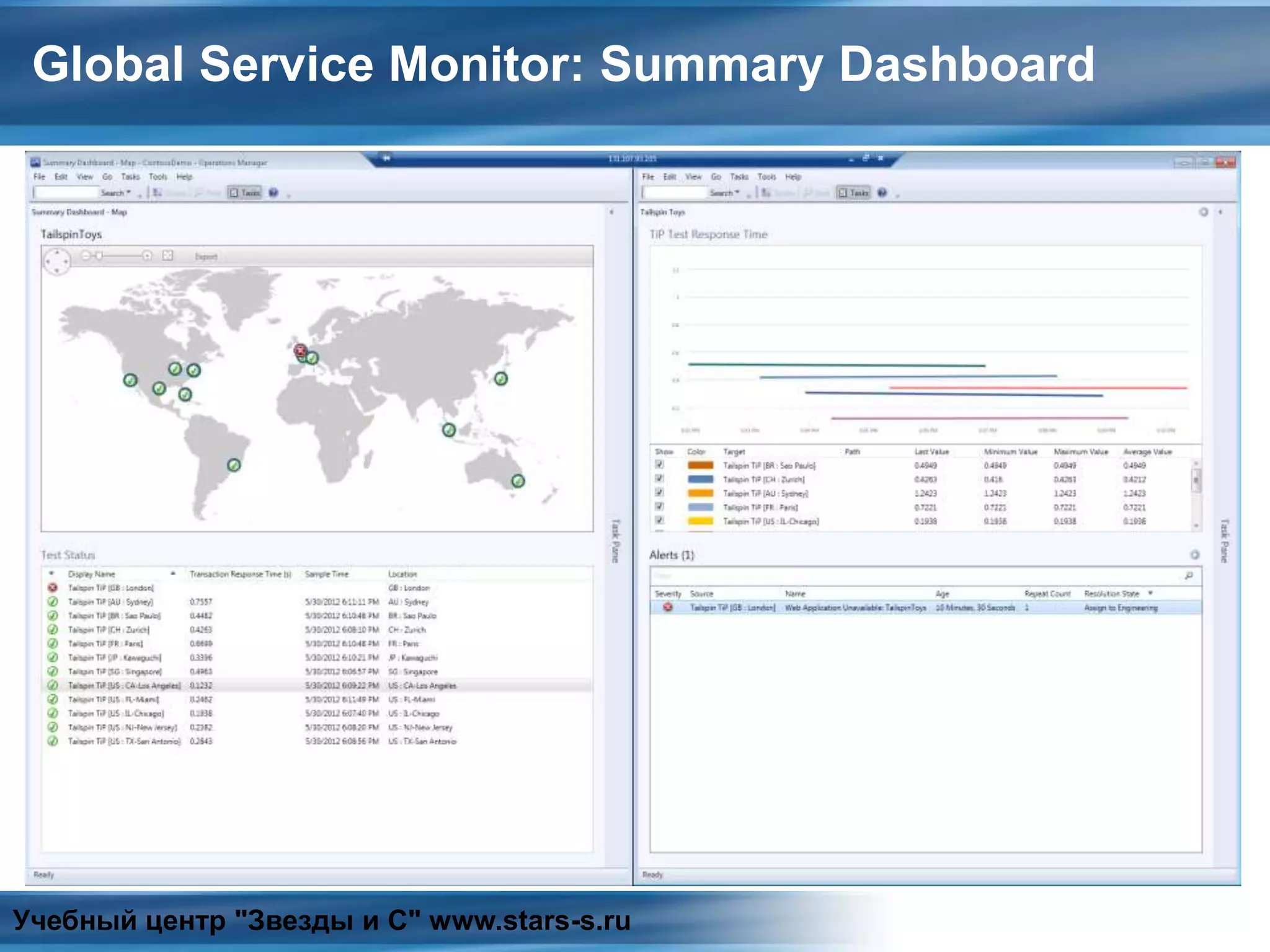Click London error status icon in Test Status
Image resolution: width=1270 pixels, height=952 pixels.
[53, 588]
